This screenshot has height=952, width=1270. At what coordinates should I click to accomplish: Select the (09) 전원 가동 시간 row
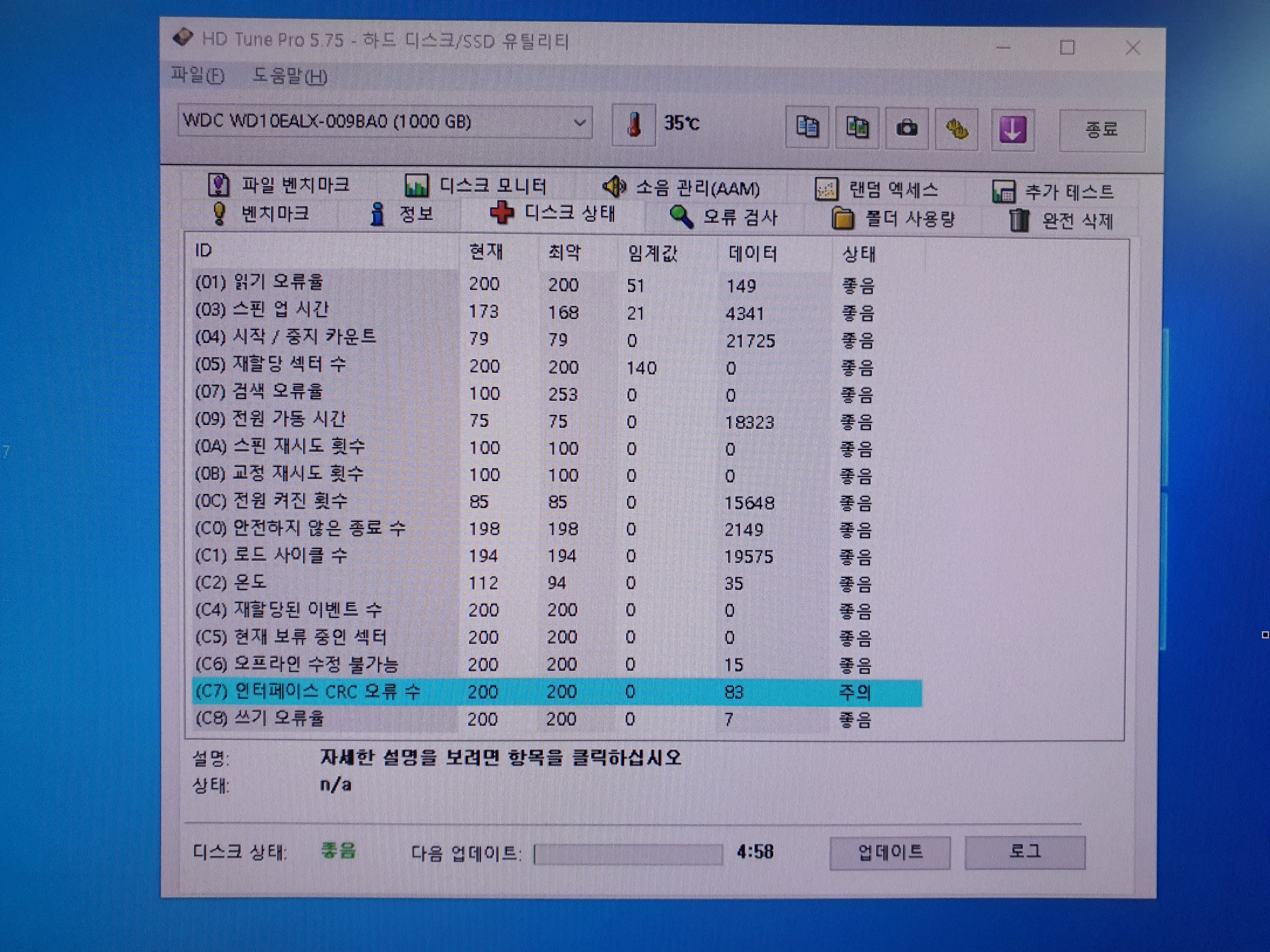pyautogui.click(x=558, y=421)
